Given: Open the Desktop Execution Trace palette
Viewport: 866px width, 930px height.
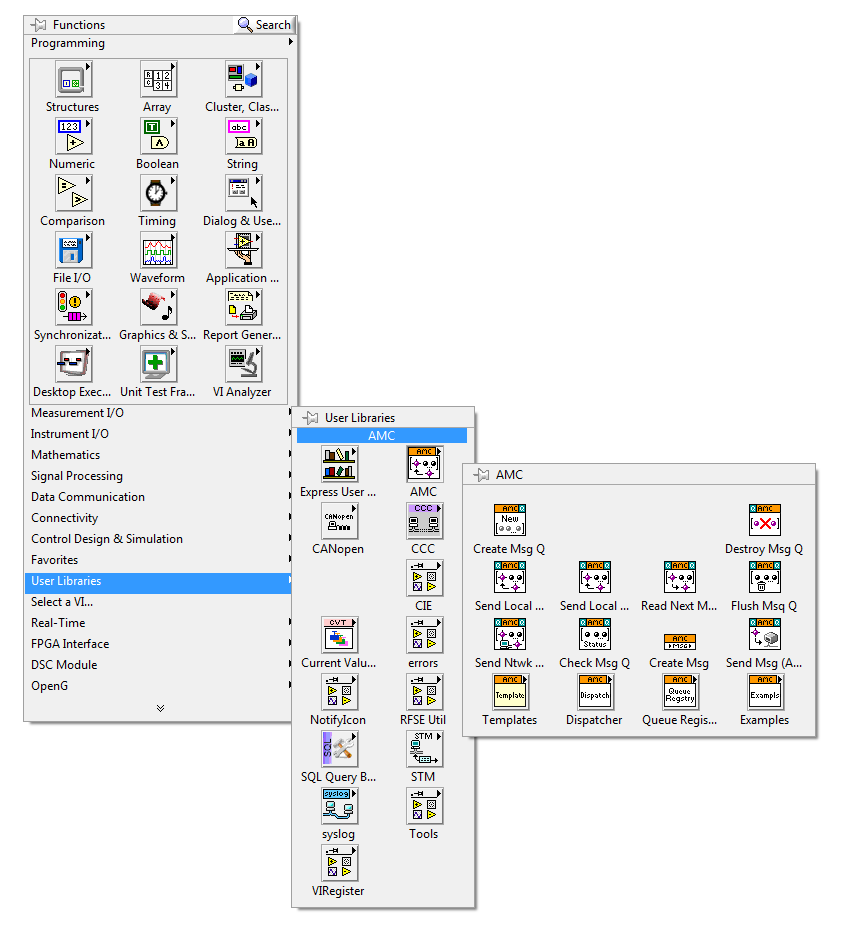Looking at the screenshot, I should tap(74, 364).
